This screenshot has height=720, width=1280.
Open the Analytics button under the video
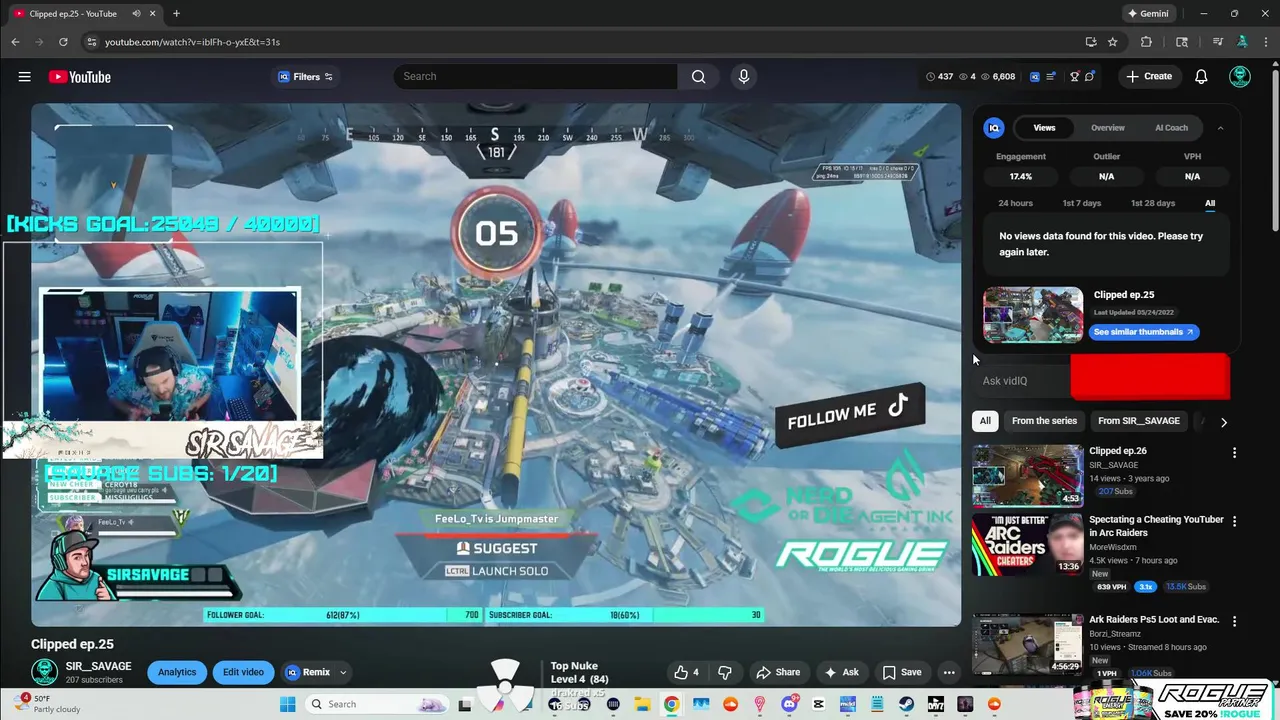pyautogui.click(x=177, y=672)
